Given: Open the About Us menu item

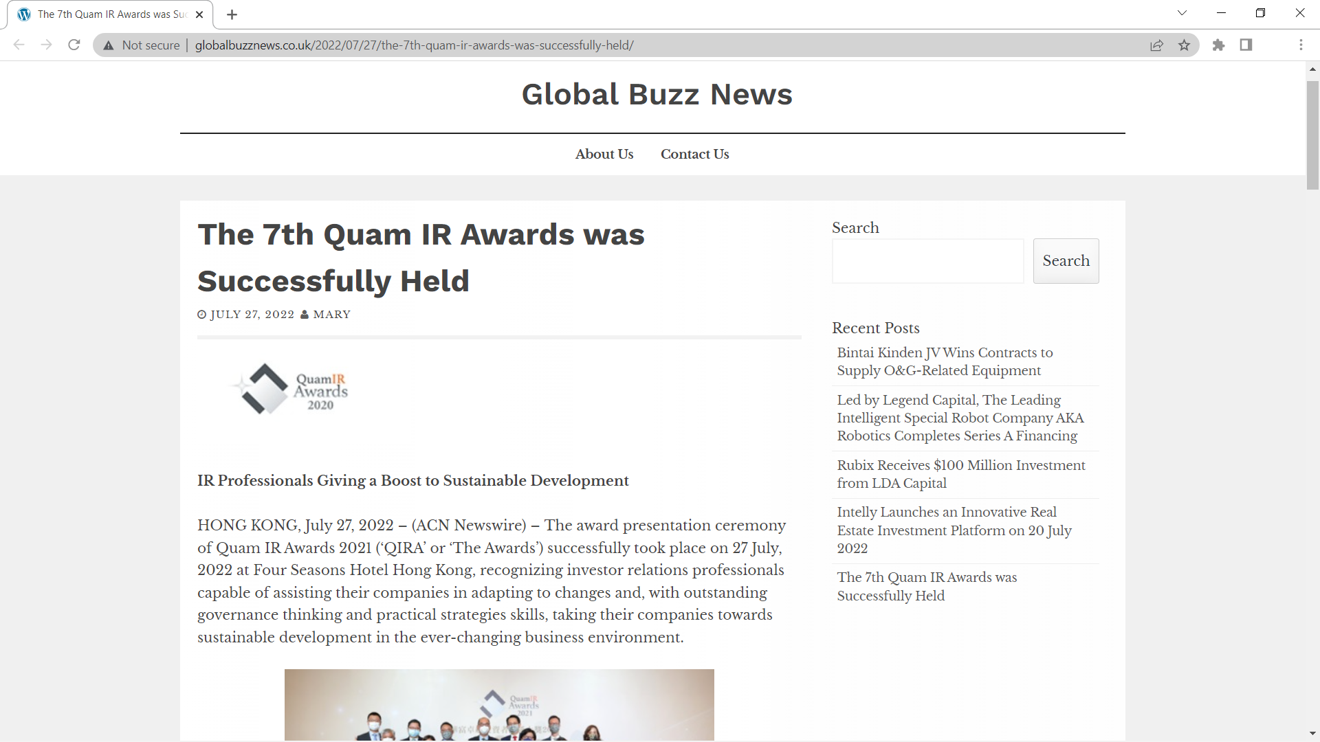Looking at the screenshot, I should coord(604,154).
